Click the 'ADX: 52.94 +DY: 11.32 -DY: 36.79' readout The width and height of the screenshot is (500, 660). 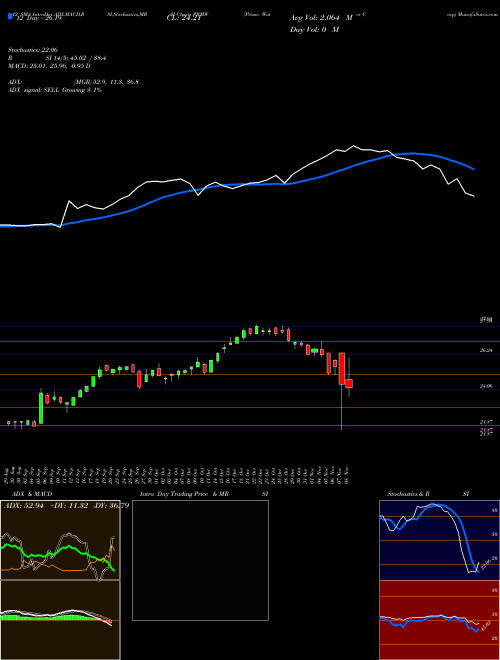click(66, 505)
